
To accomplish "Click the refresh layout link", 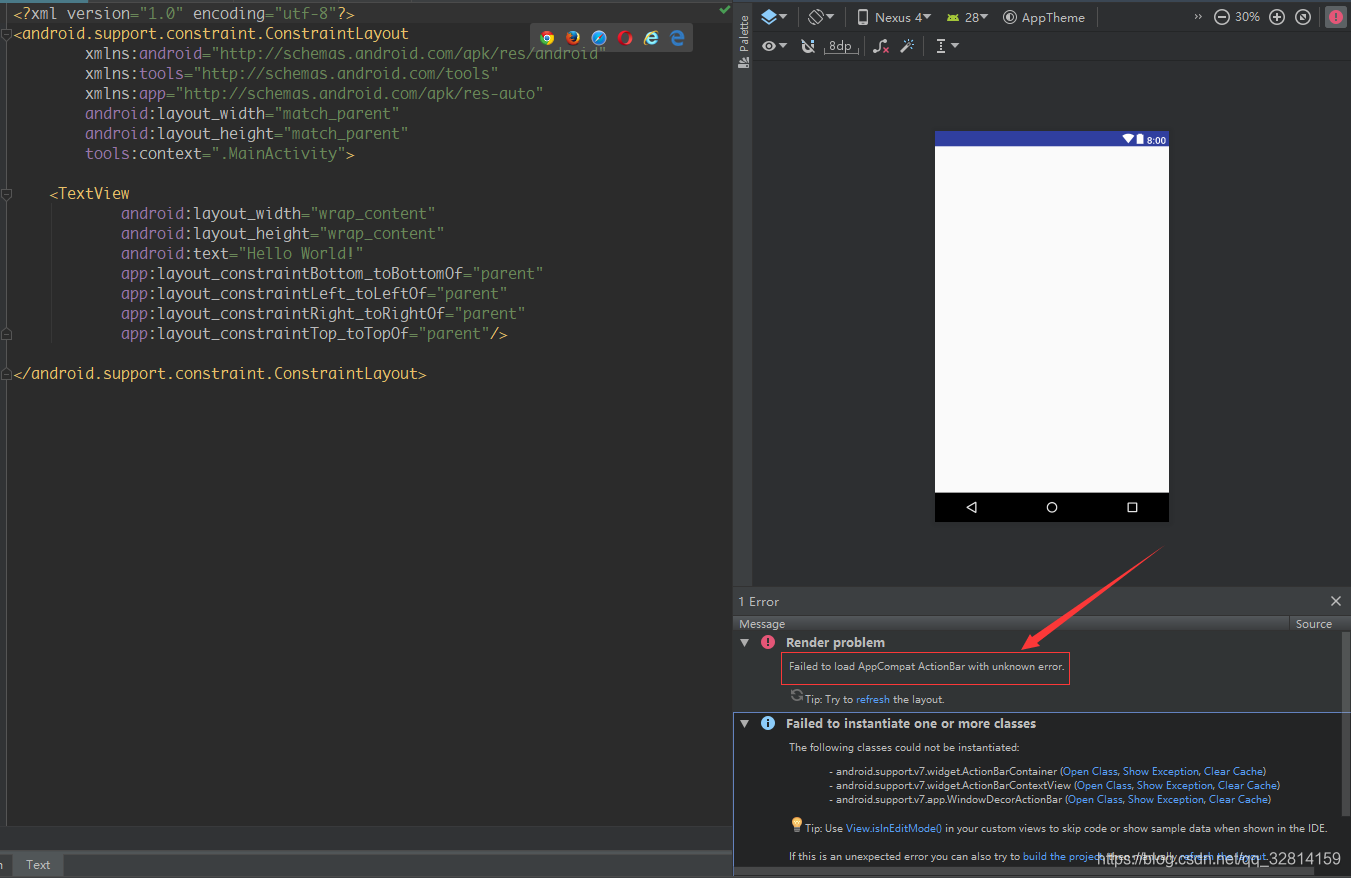I will tap(873, 699).
